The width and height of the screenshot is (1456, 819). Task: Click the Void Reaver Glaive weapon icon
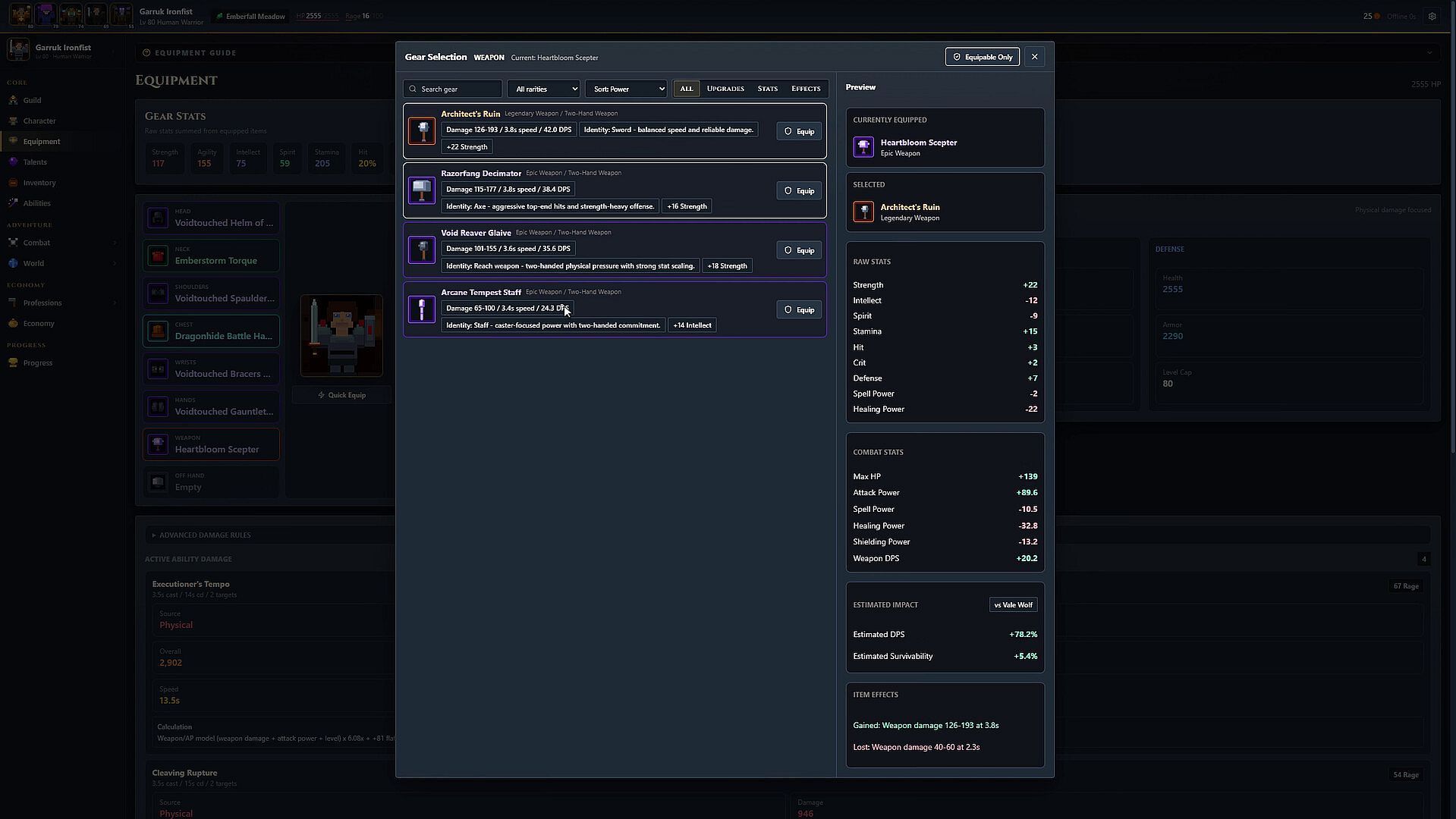422,249
